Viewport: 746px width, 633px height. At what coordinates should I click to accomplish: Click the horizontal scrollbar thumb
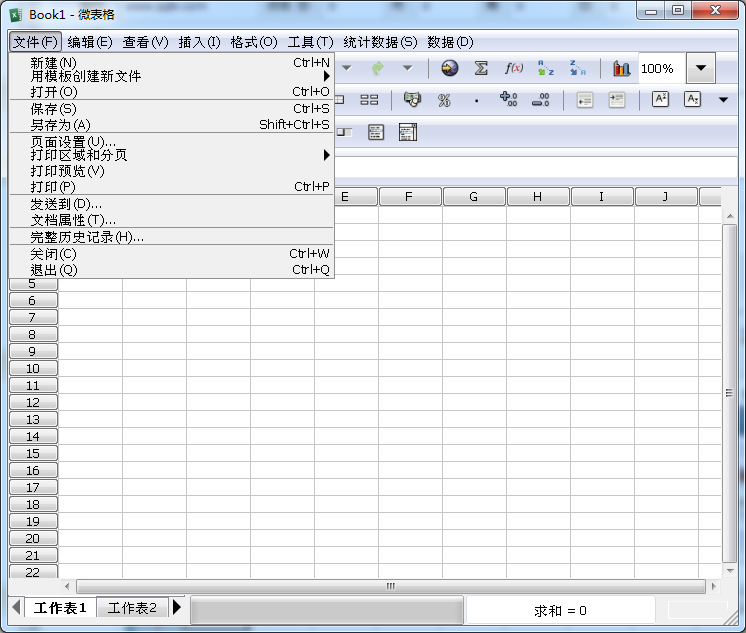390,587
